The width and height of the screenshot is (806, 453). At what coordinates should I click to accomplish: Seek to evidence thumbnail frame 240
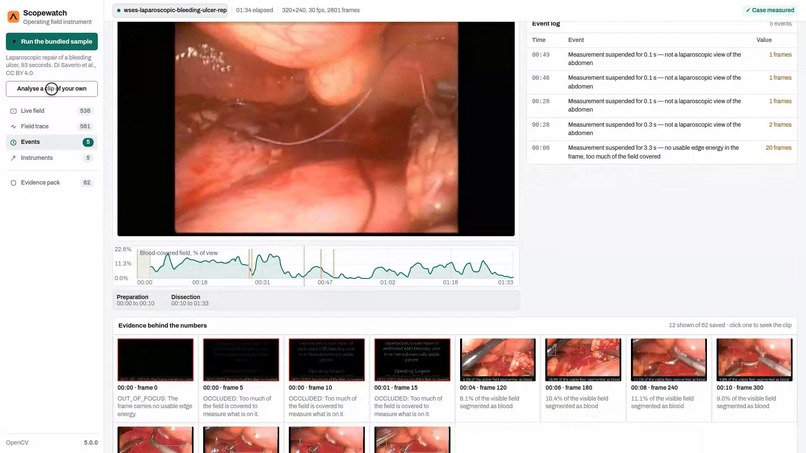click(x=669, y=360)
